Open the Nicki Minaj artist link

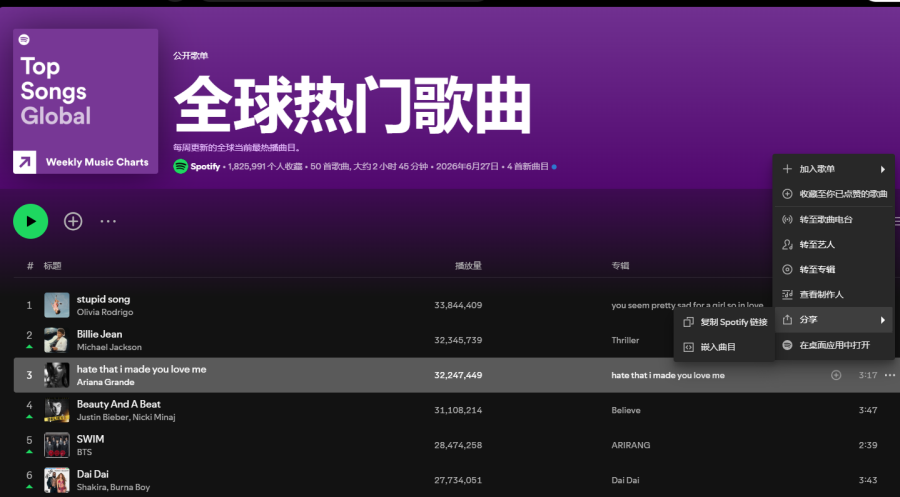click(154, 417)
